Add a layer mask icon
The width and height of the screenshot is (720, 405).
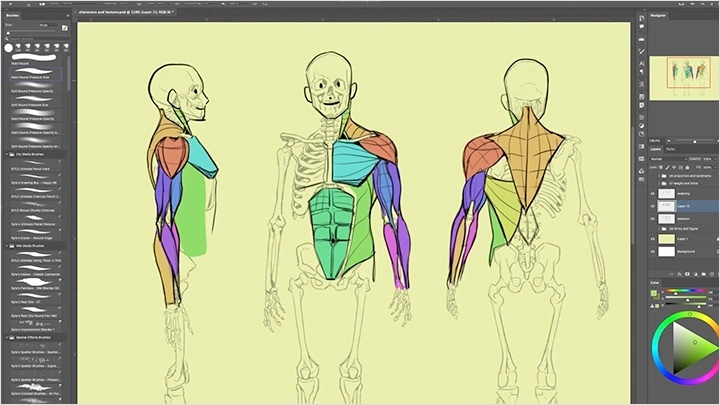click(687, 274)
